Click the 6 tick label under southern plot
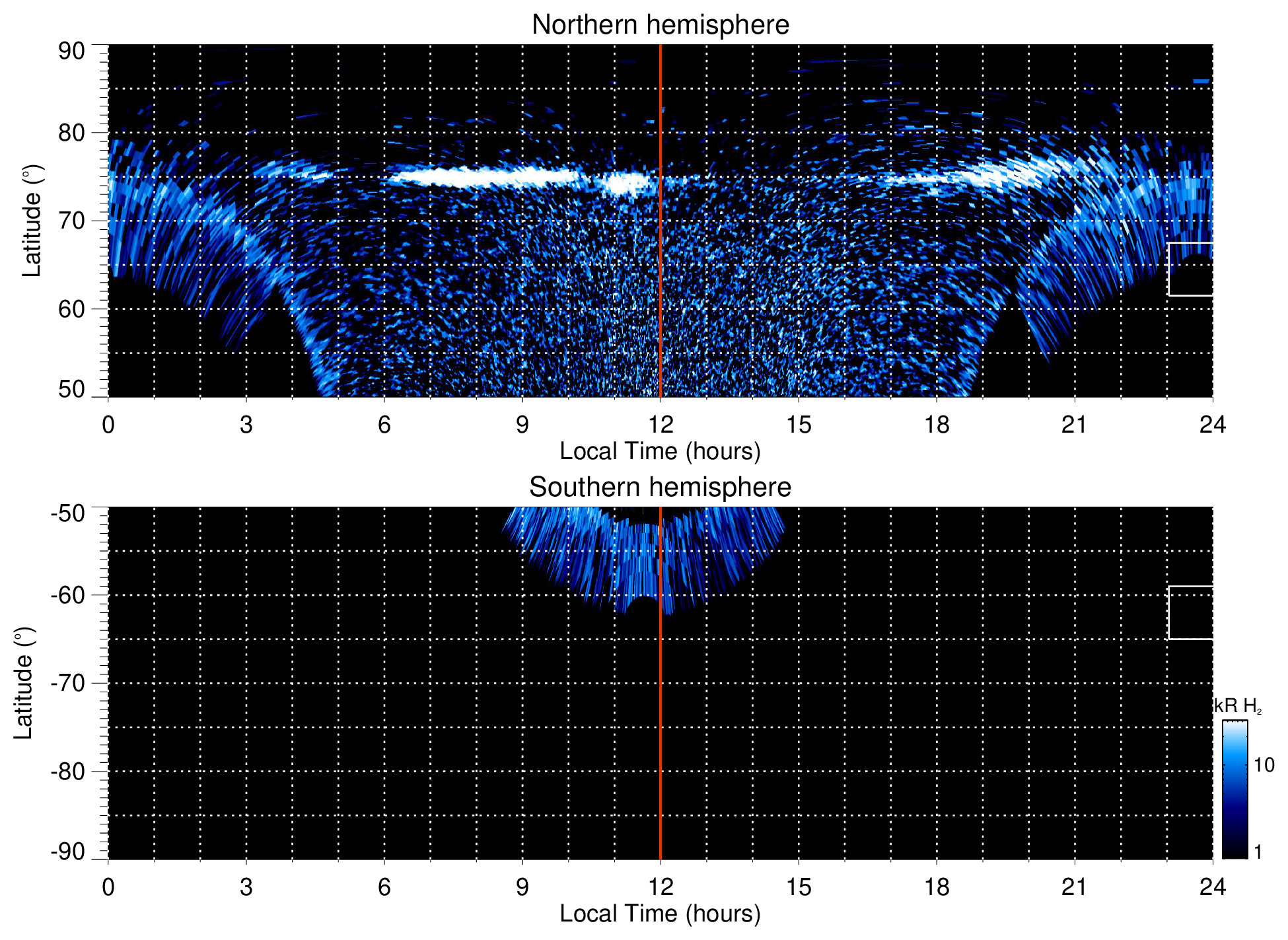 pyautogui.click(x=384, y=887)
